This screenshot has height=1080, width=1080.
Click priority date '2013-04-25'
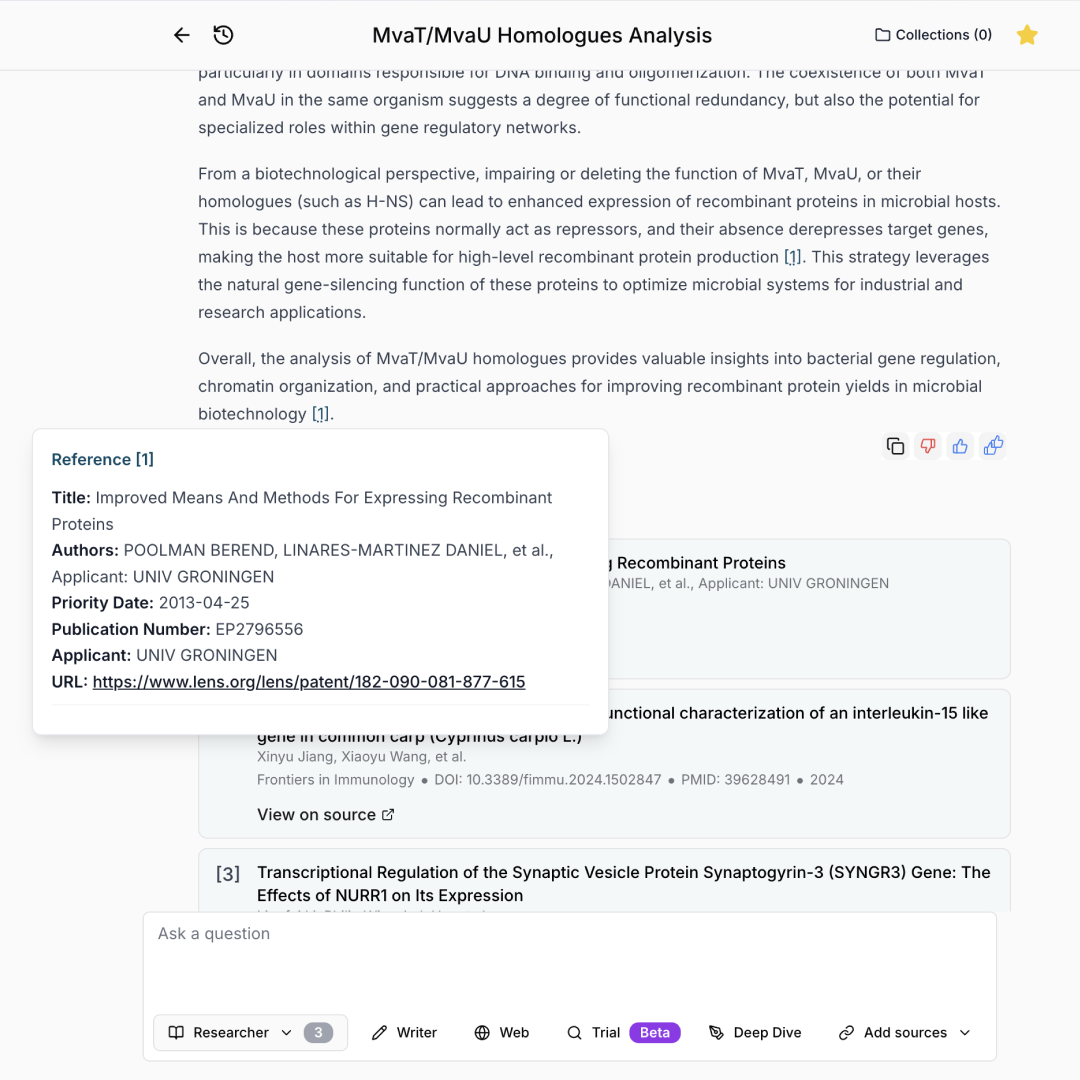click(x=204, y=603)
